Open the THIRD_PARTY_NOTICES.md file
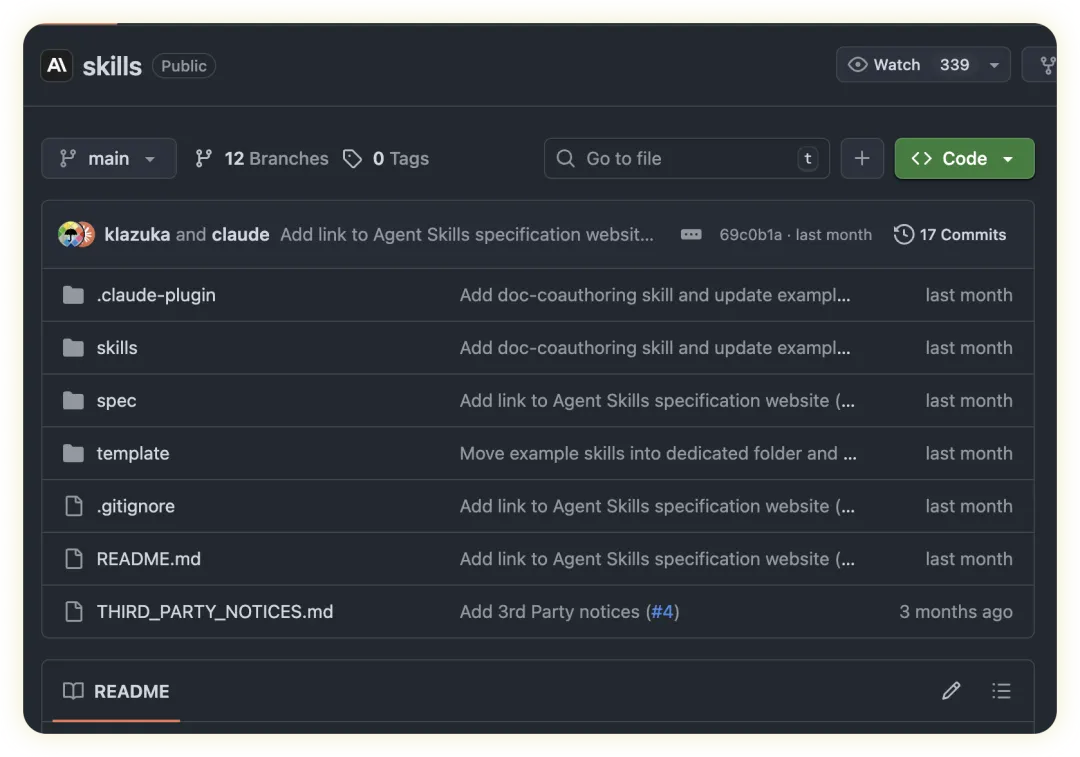The image size is (1080, 757). (215, 612)
